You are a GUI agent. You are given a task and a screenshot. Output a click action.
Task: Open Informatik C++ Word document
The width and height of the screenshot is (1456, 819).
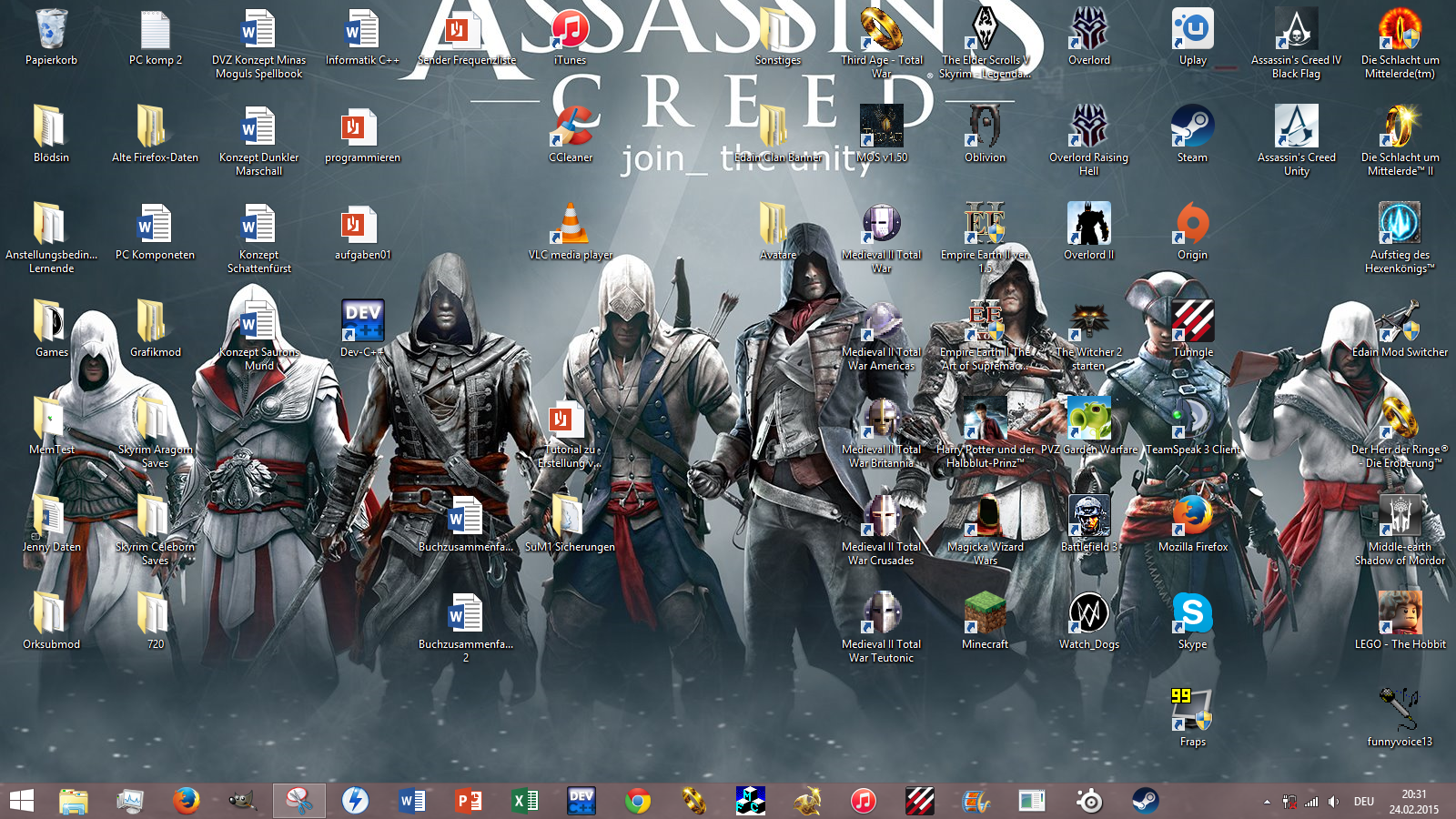pyautogui.click(x=362, y=29)
